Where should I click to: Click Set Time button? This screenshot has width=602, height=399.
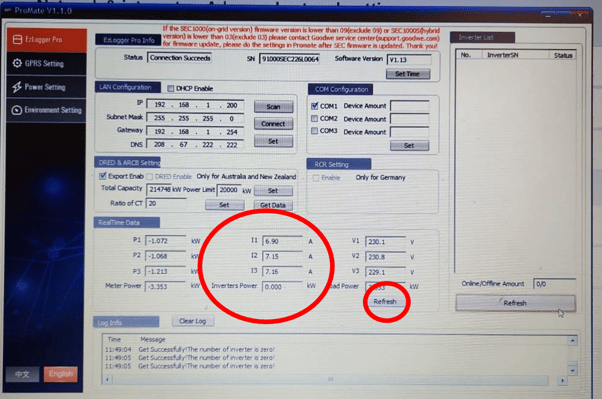tap(408, 74)
